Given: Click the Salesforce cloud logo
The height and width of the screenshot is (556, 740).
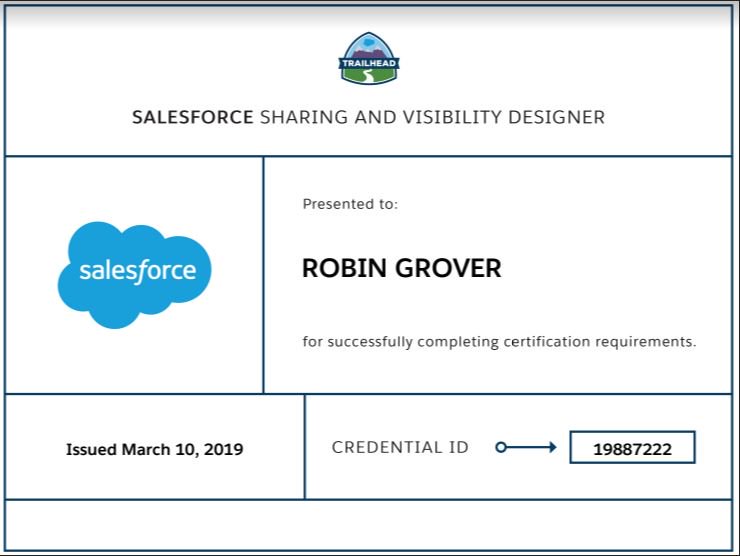Looking at the screenshot, I should coord(135,275).
